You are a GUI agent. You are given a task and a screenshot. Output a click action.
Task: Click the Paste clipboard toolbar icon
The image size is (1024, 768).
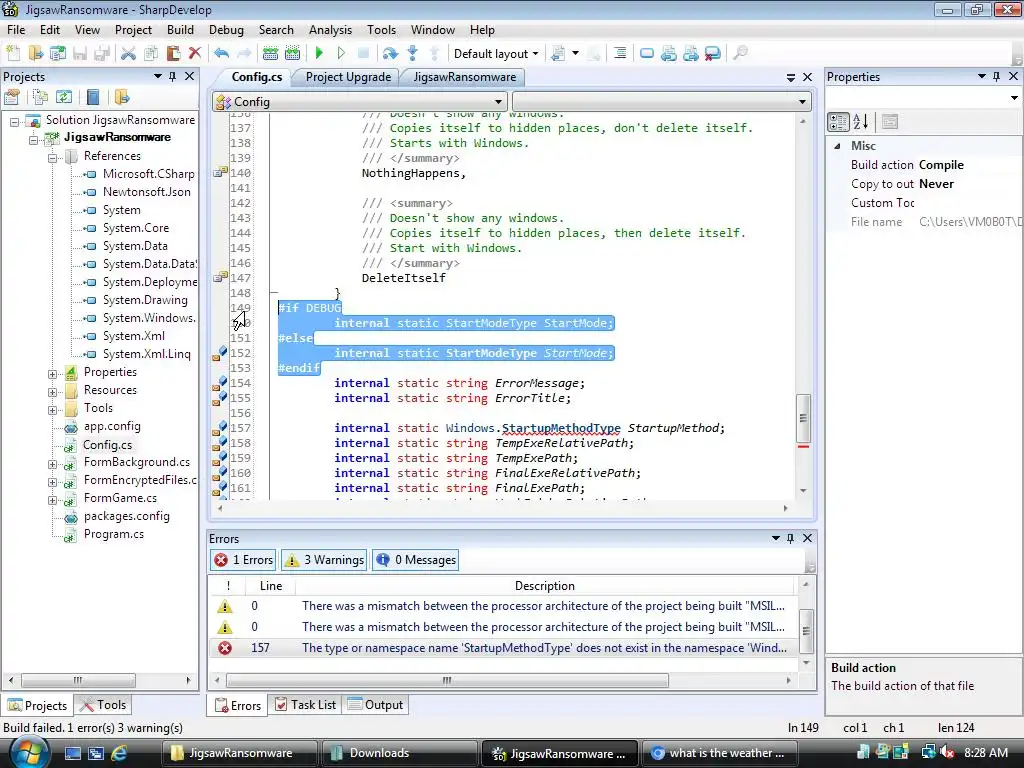pyautogui.click(x=173, y=54)
